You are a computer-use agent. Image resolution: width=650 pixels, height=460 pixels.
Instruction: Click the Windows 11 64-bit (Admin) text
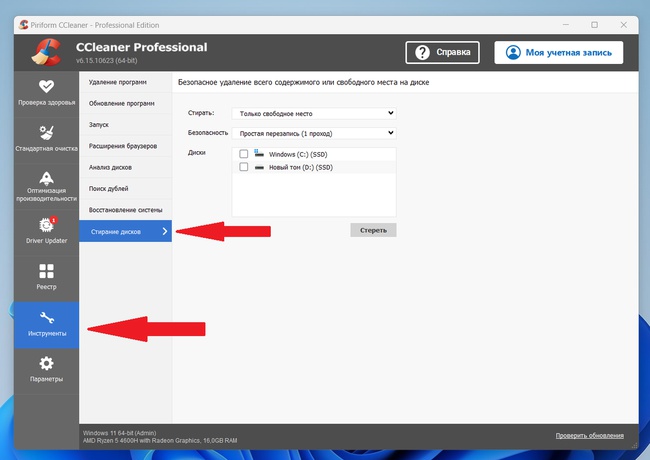pyautogui.click(x=119, y=433)
